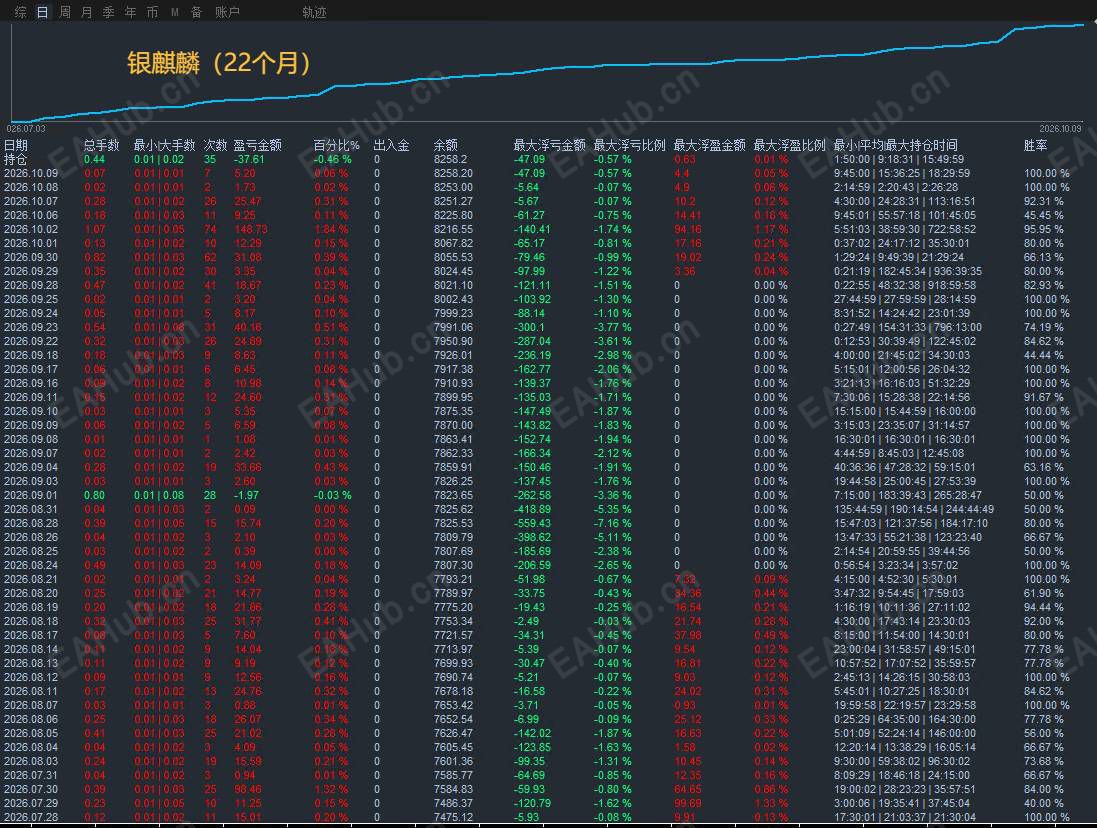The width and height of the screenshot is (1097, 828).
Task: Click the 余额 column header
Action: pyautogui.click(x=446, y=145)
